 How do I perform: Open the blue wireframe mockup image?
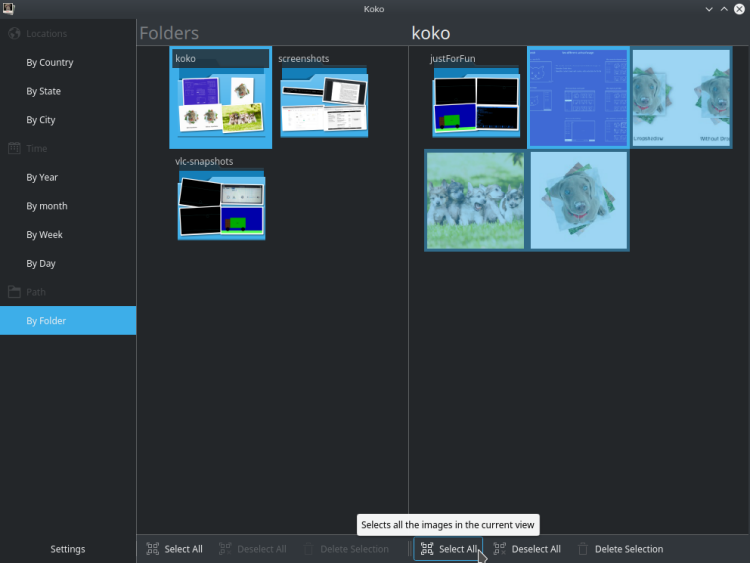coord(578,98)
